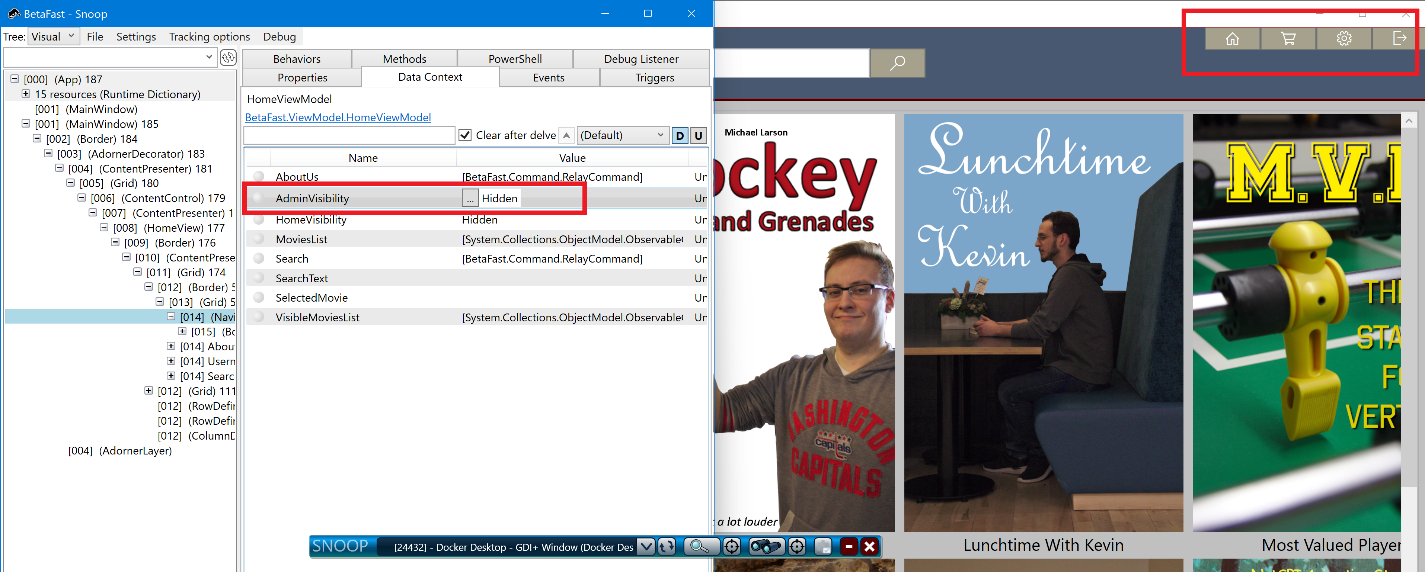
Task: Follow the BetaFast.ViewModel.HomeViewModel link
Action: coord(338,117)
